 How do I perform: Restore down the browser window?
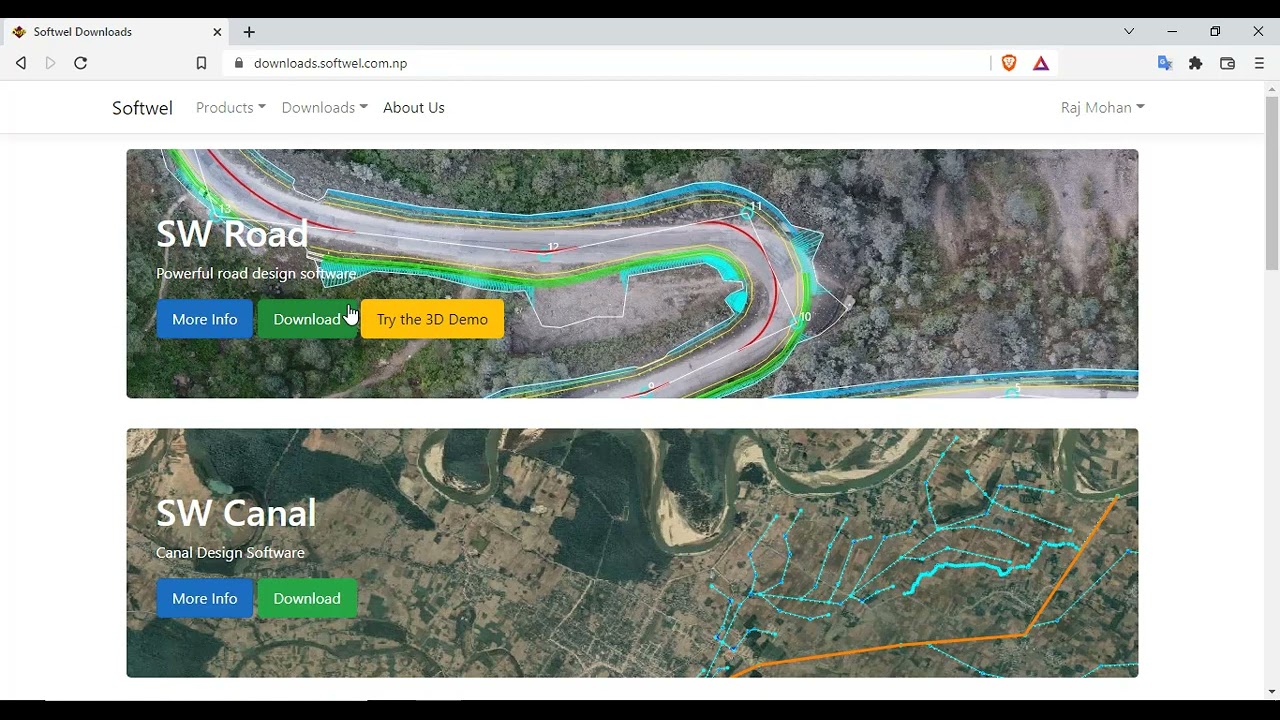(1215, 32)
